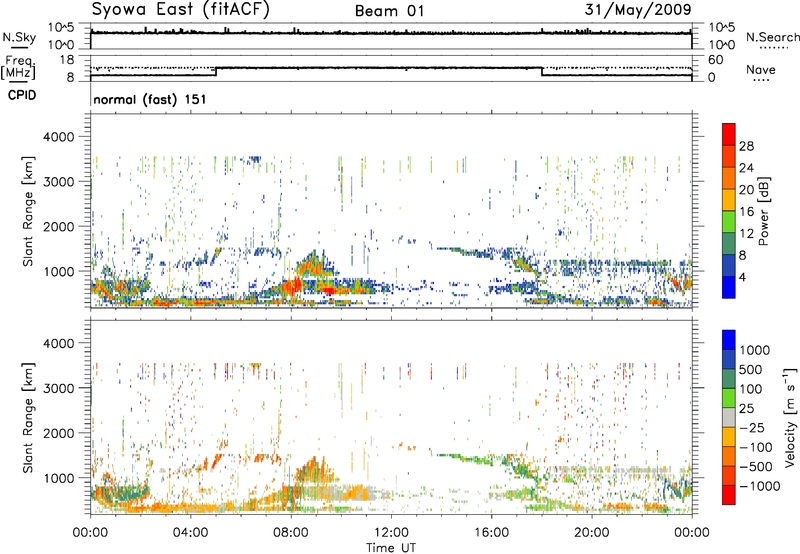Pick the red bottom segment of velocity color bar
The image size is (800, 554).
pyautogui.click(x=729, y=495)
